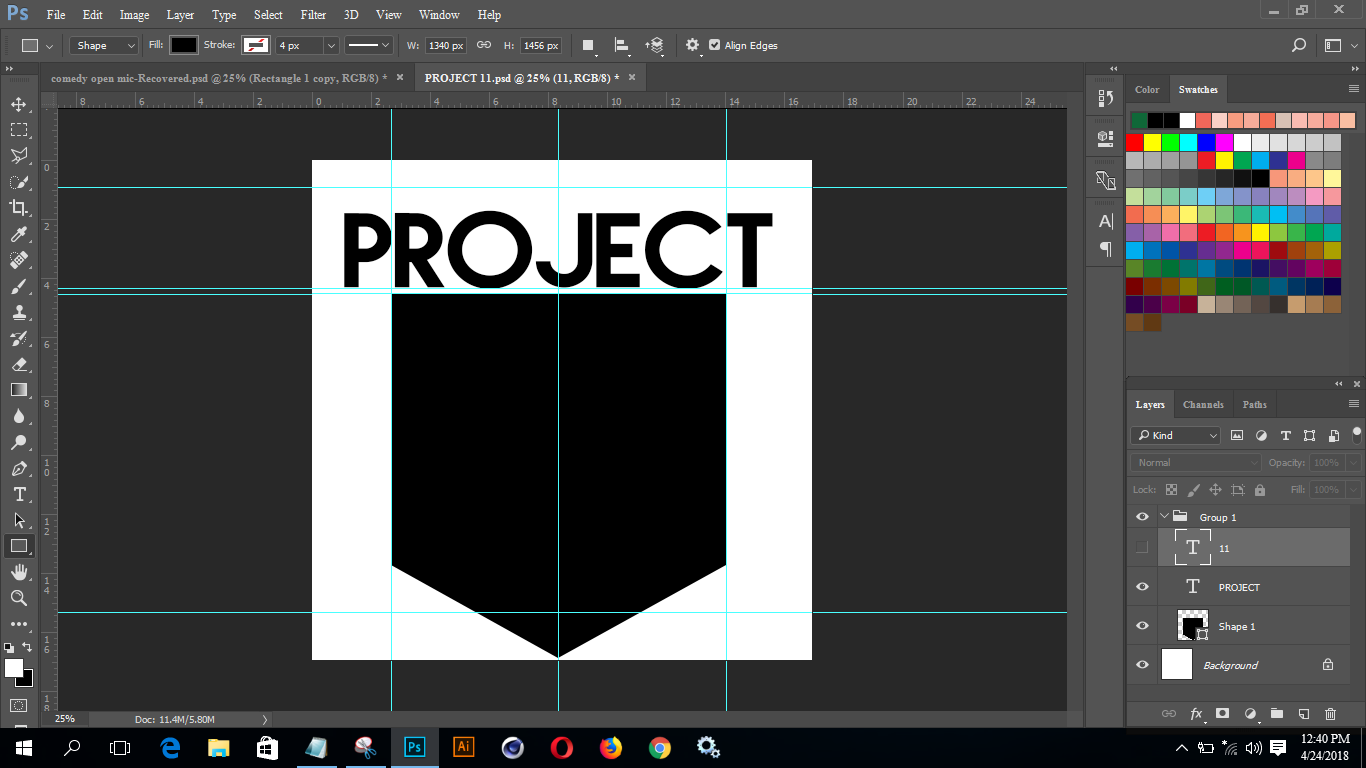Screen dimensions: 1366x768
Task: Select the Crop tool
Action: click(x=19, y=208)
